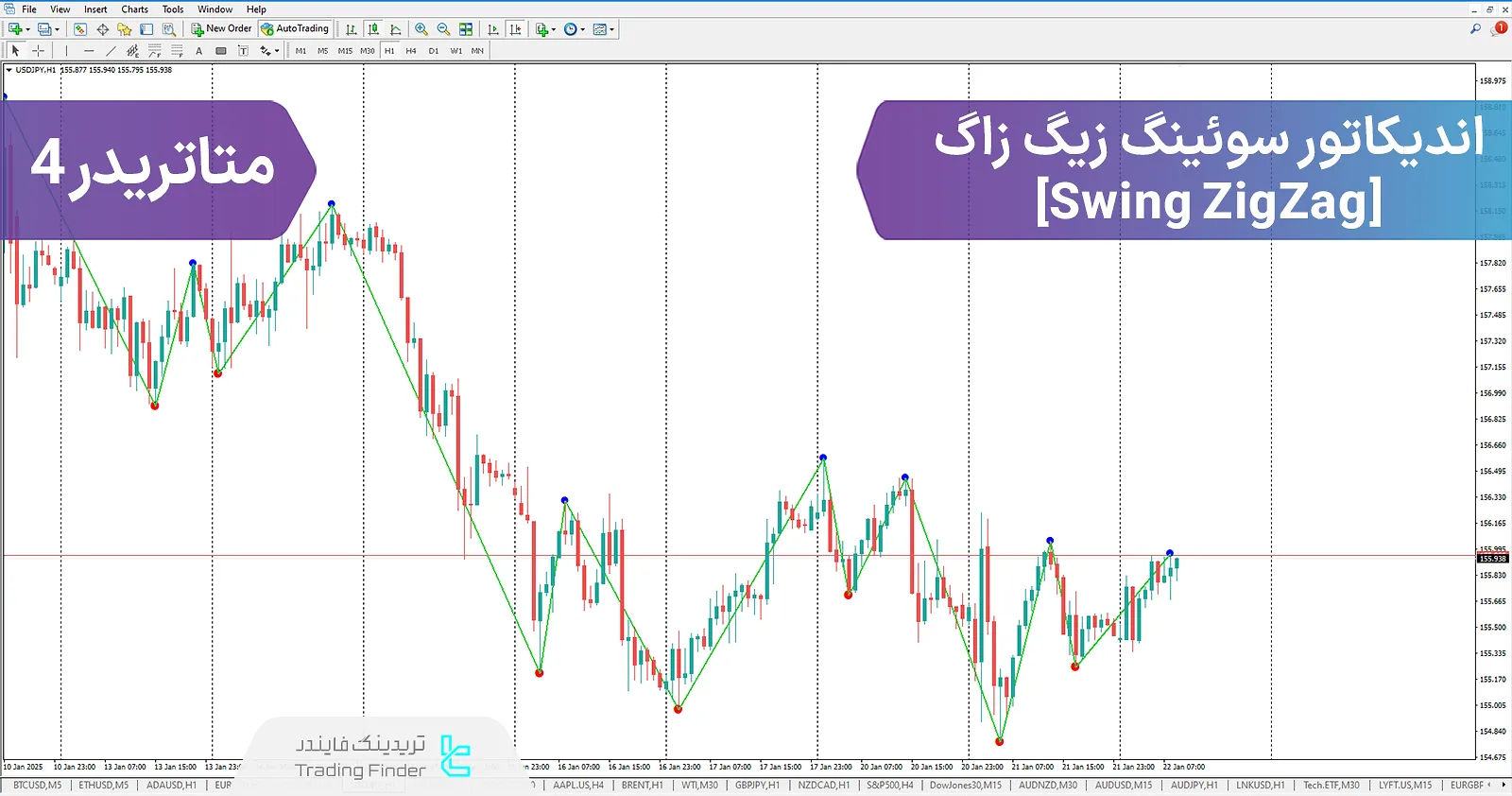Open the Templates dropdown arrow

(x=612, y=29)
